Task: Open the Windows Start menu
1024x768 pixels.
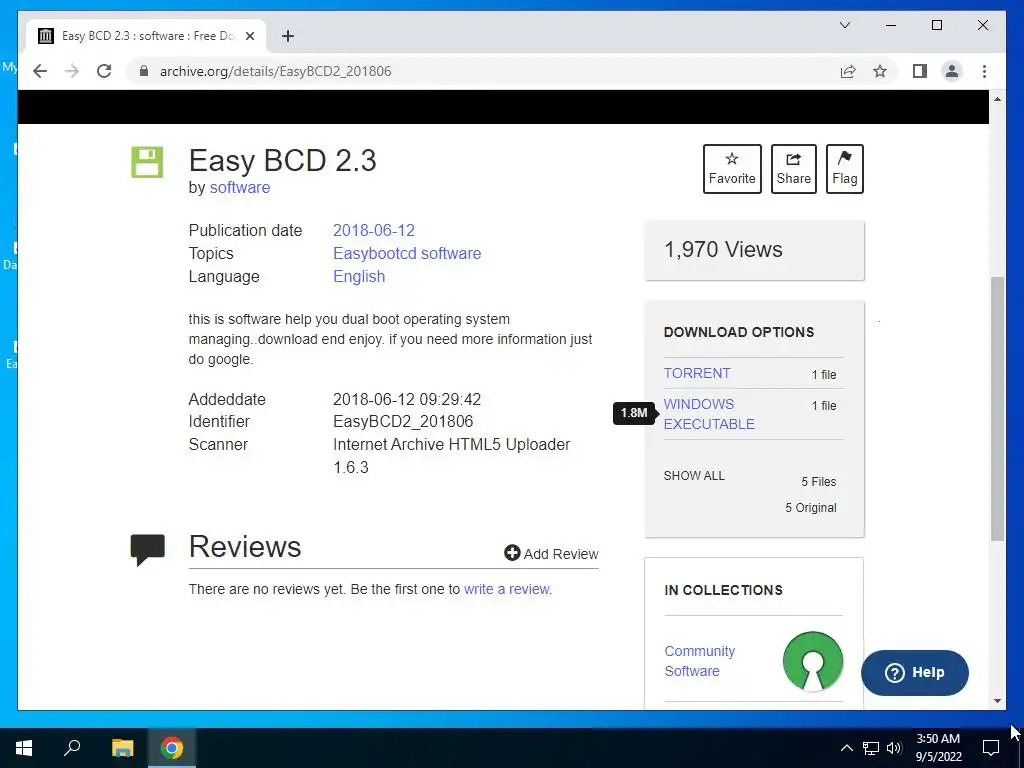Action: click(24, 748)
